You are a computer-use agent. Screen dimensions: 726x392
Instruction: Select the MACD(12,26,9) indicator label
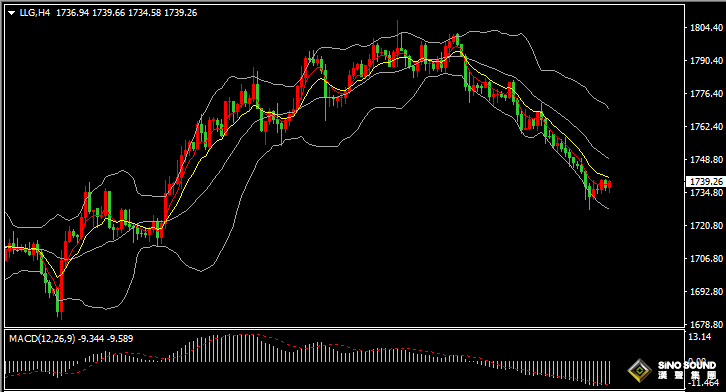(42, 339)
